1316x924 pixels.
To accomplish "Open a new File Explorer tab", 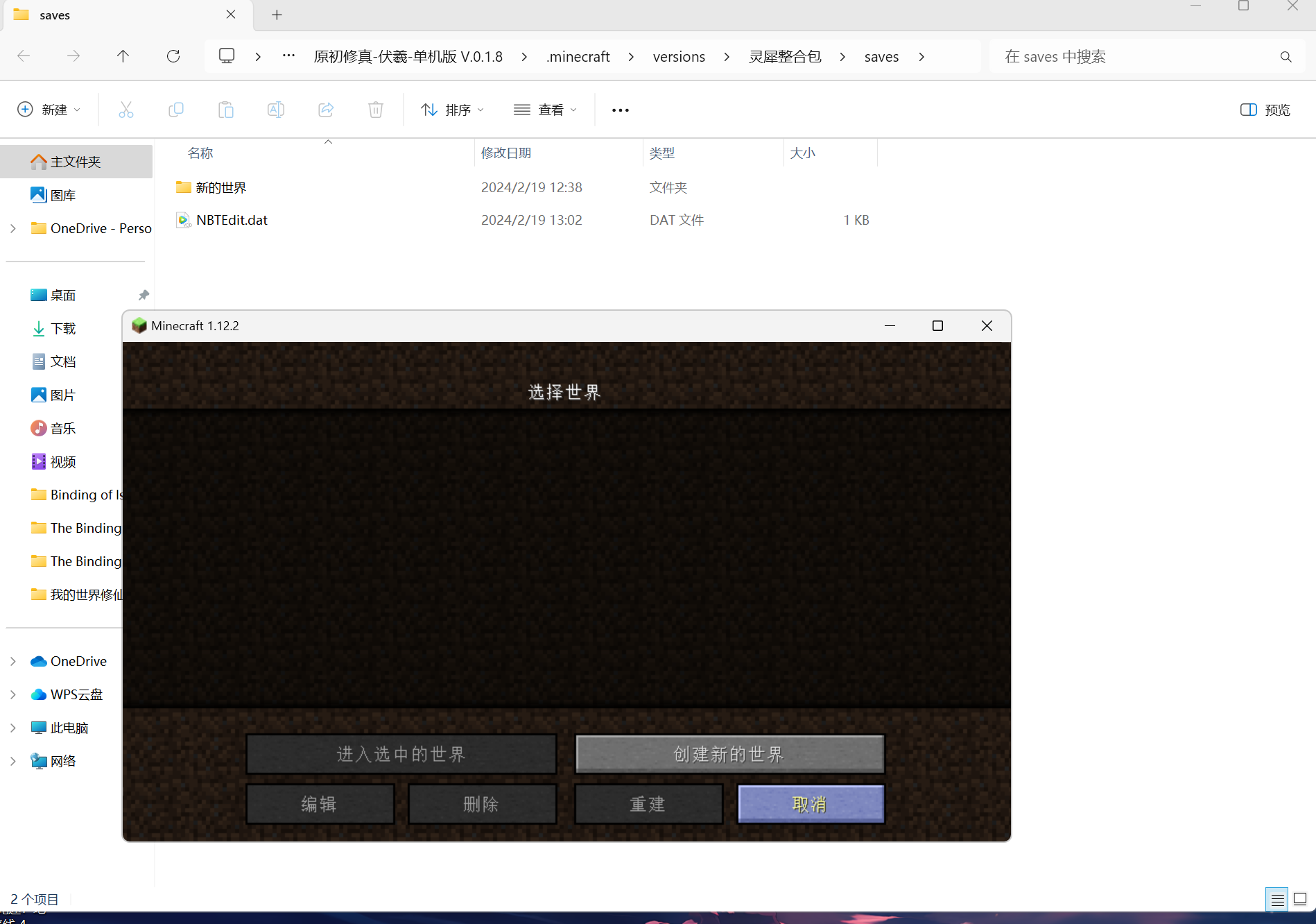I will (x=277, y=15).
